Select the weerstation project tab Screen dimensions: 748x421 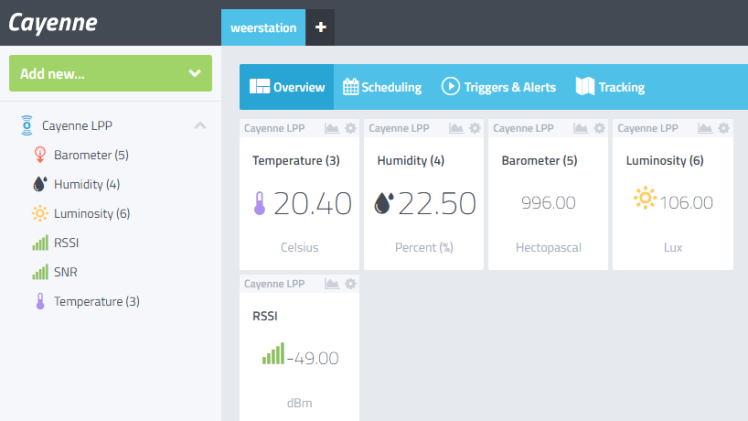pyautogui.click(x=263, y=28)
